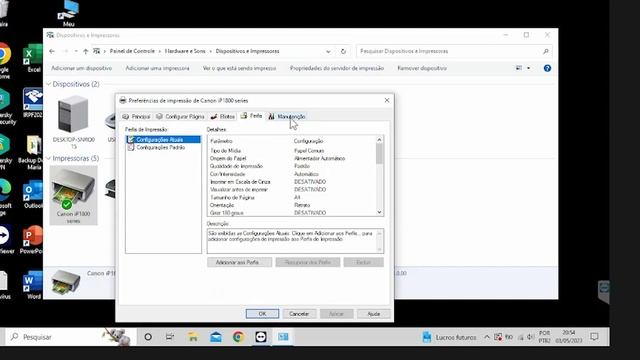Switch to the Principal tab

click(x=136, y=117)
